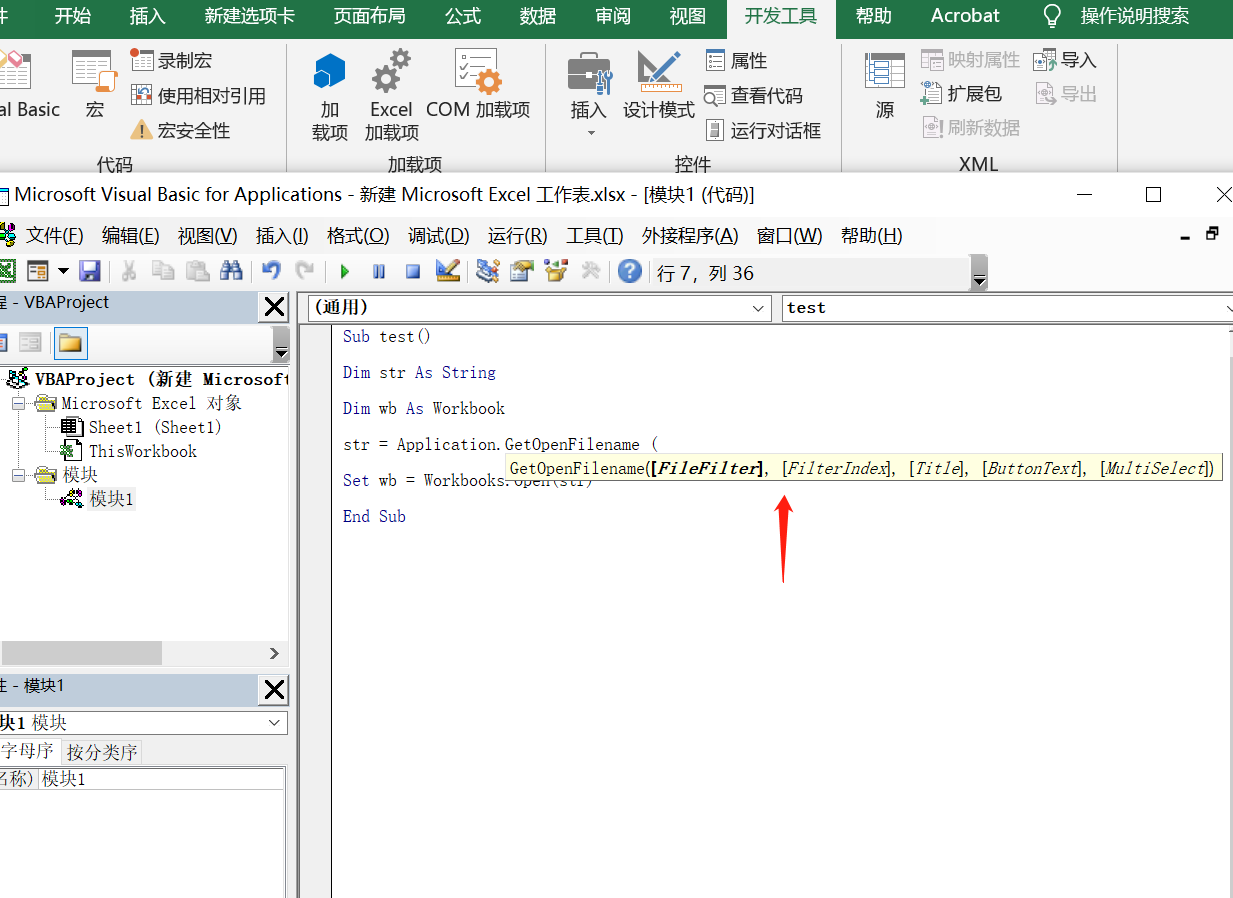Click the Undo icon in the VBA toolbar

pos(269,271)
